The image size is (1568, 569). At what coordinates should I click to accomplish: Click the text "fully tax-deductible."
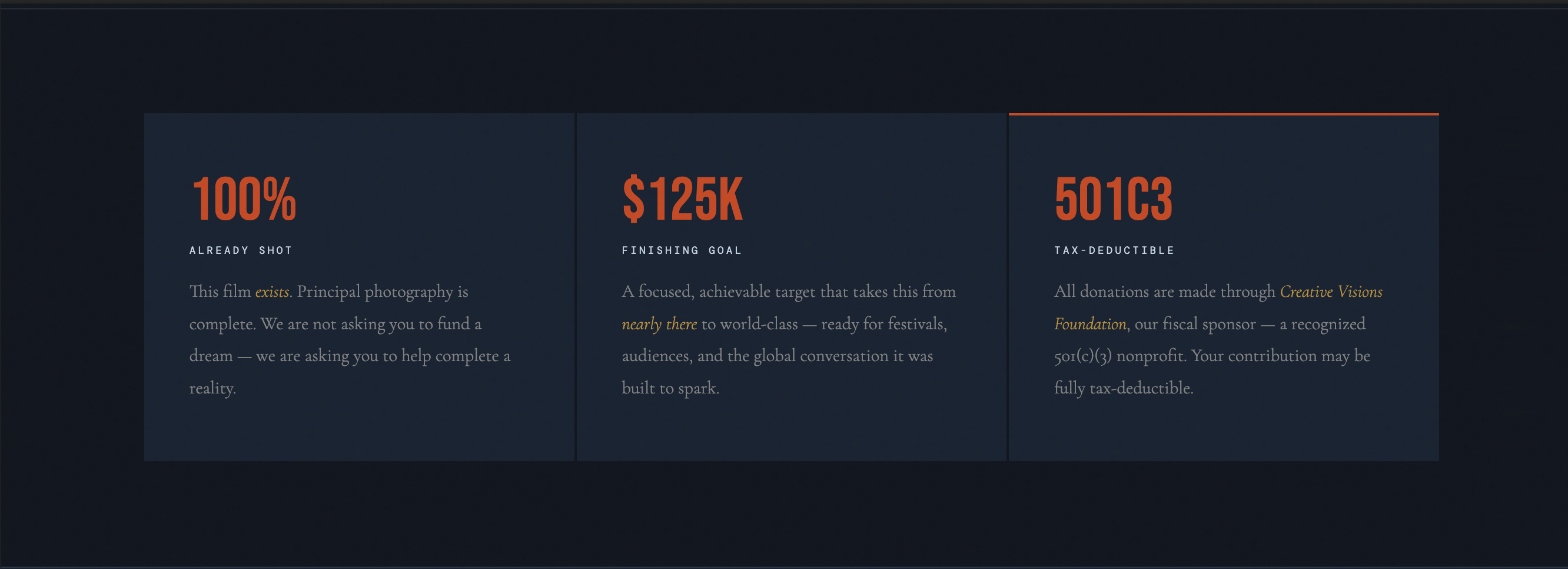[x=1123, y=388]
